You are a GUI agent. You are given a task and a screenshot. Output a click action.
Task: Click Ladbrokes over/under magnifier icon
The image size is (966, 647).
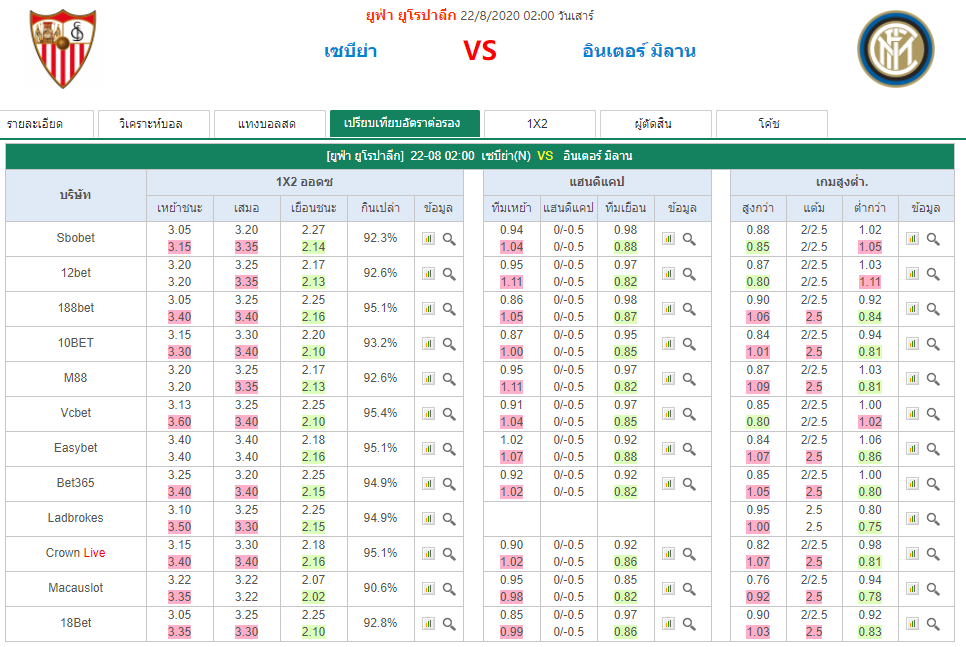pos(933,520)
